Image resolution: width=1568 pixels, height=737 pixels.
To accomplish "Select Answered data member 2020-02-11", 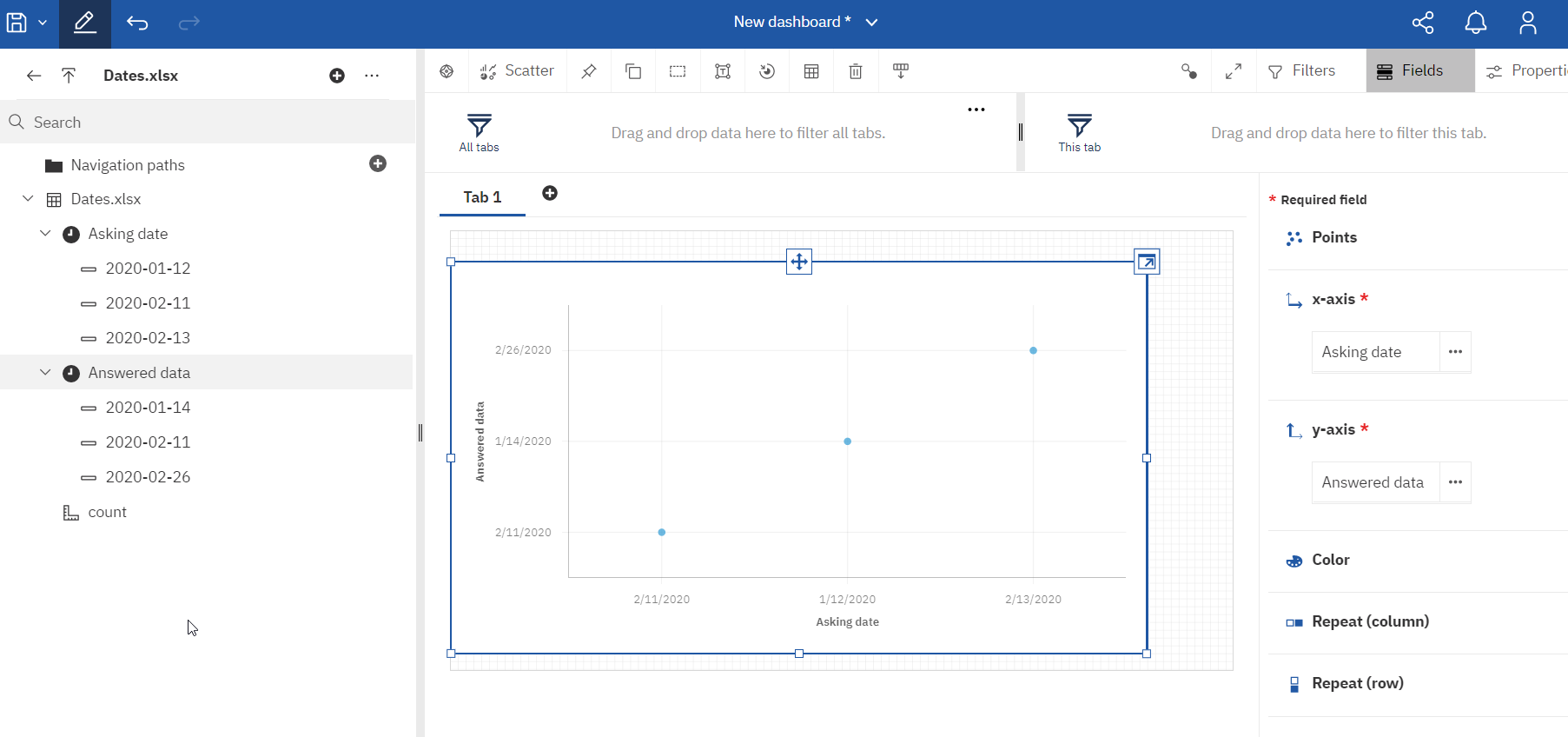I will pyautogui.click(x=148, y=442).
